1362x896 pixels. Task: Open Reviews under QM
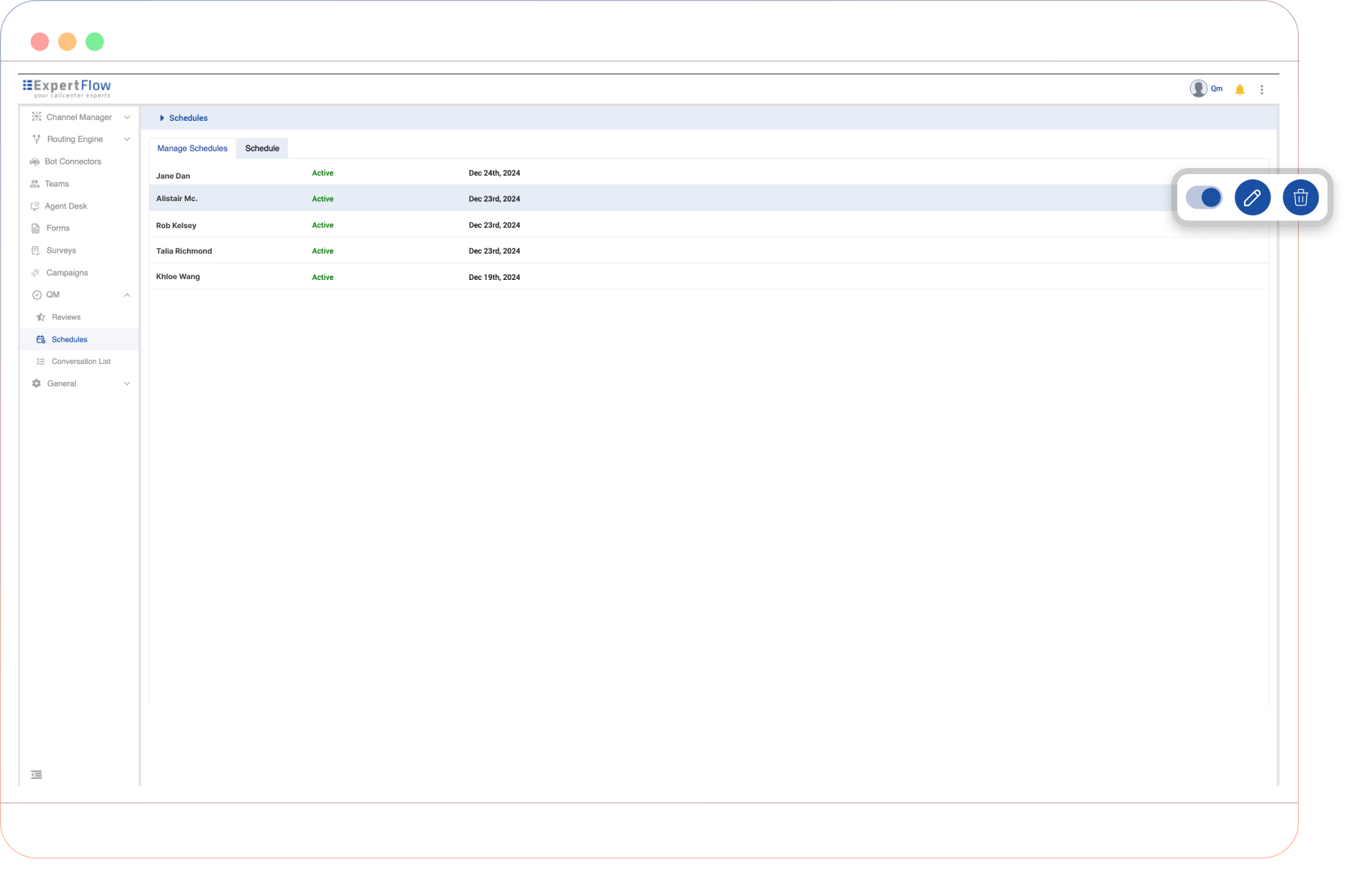click(66, 317)
